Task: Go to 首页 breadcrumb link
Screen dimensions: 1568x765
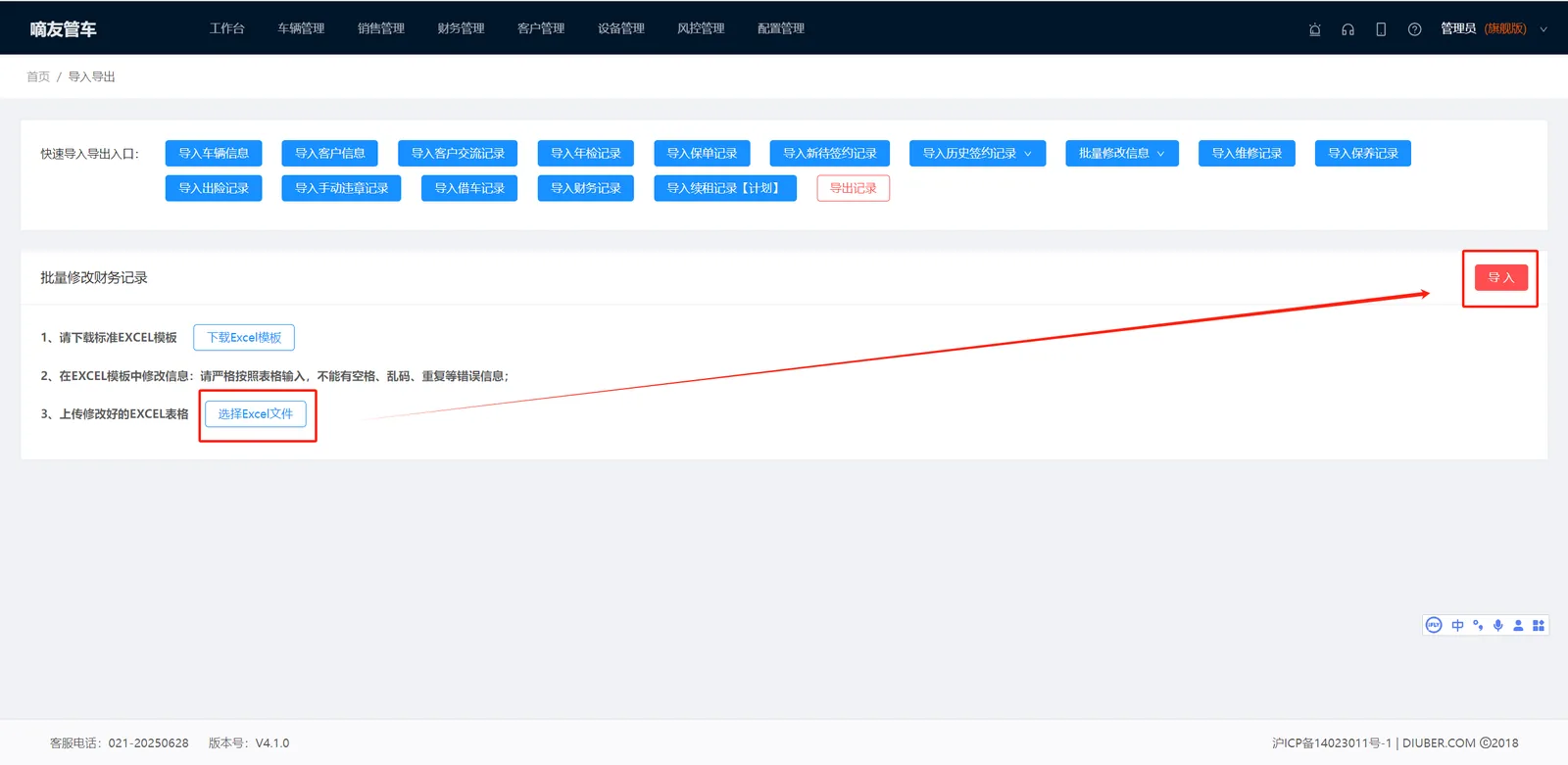Action: [x=38, y=76]
